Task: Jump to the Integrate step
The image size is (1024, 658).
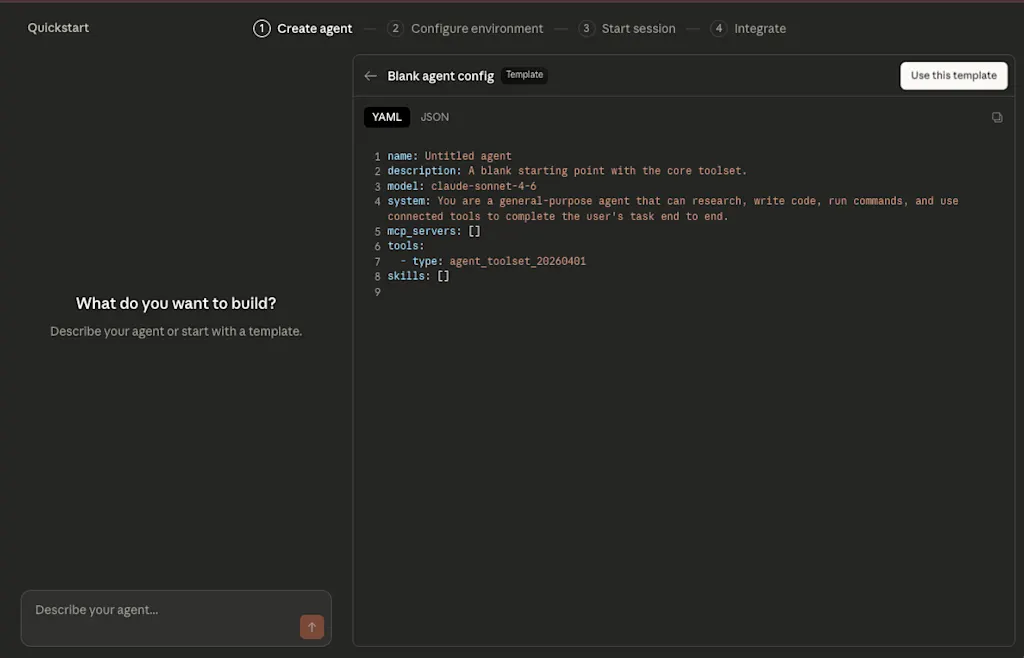Action: tap(760, 29)
